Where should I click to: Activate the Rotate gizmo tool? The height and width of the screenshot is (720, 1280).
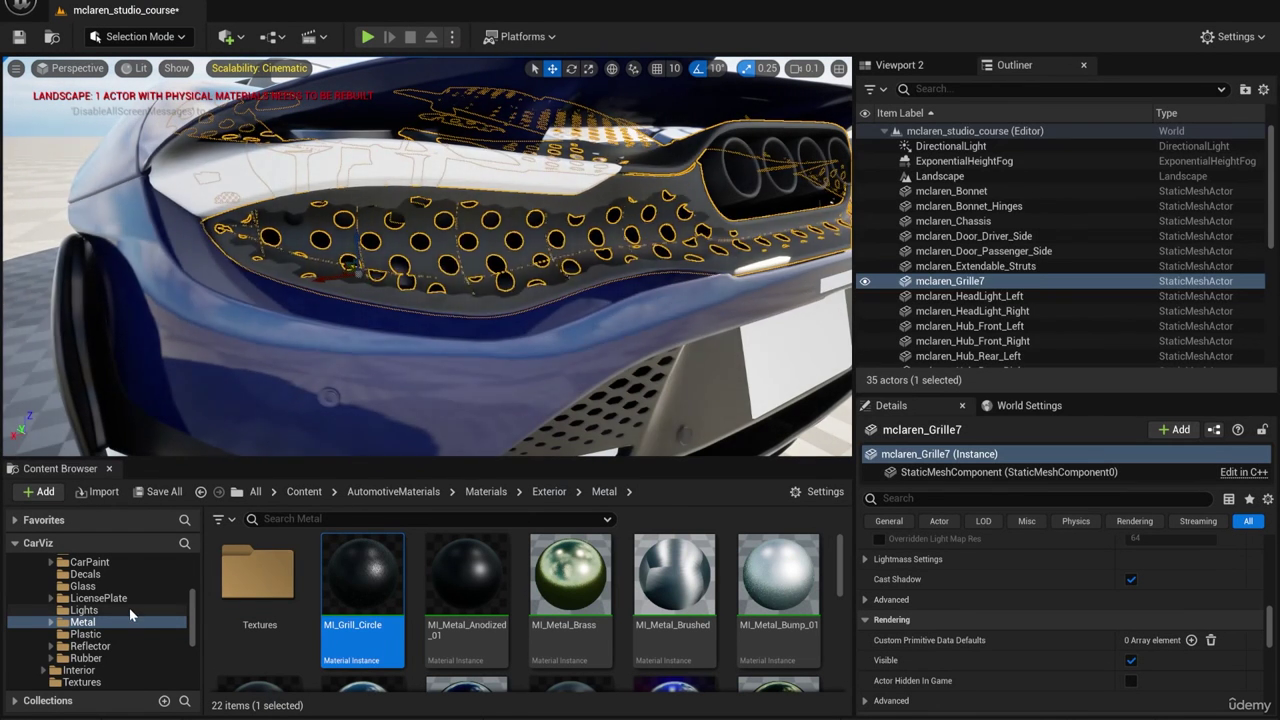(x=571, y=69)
